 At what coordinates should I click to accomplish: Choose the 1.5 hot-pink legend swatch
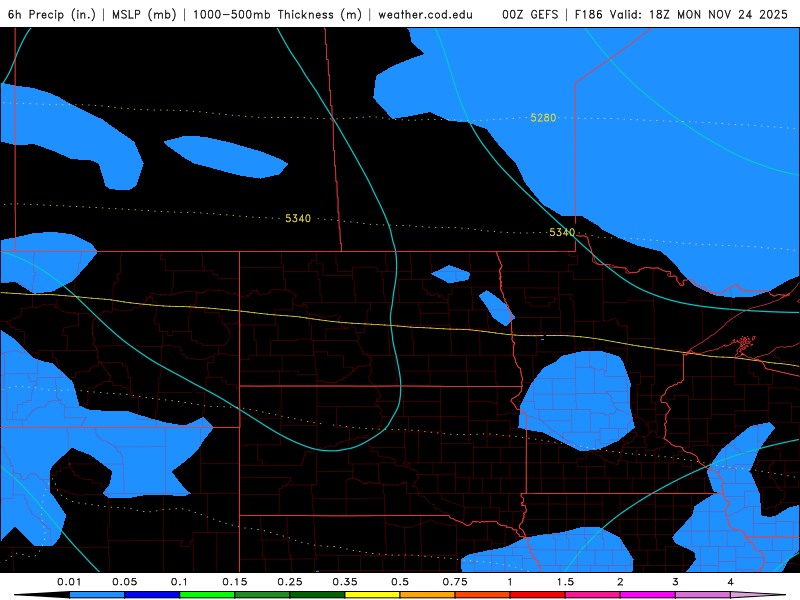(593, 595)
